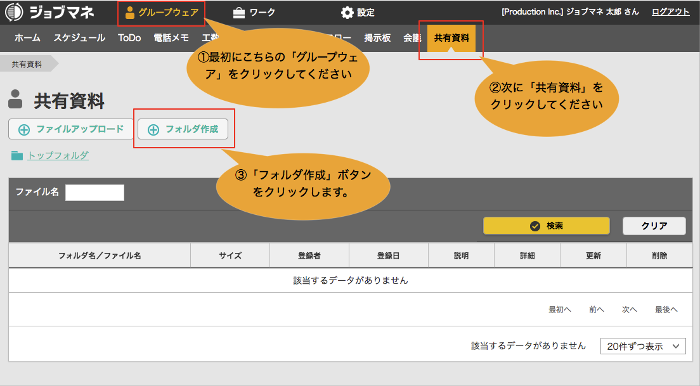
Task: Click the ログアウト link
Action: [x=671, y=12]
